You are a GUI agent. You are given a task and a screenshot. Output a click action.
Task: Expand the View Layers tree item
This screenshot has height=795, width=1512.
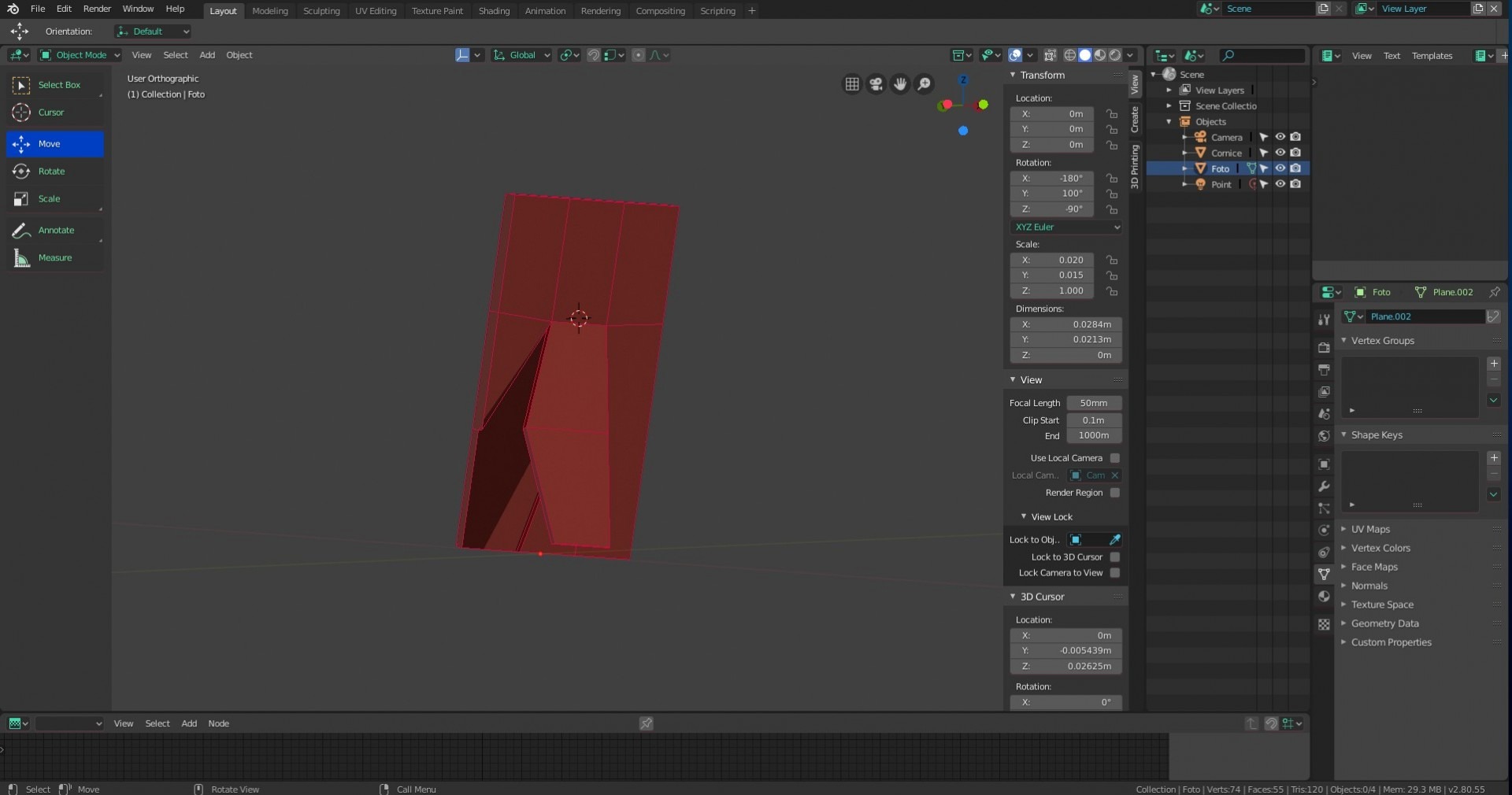click(x=1169, y=91)
